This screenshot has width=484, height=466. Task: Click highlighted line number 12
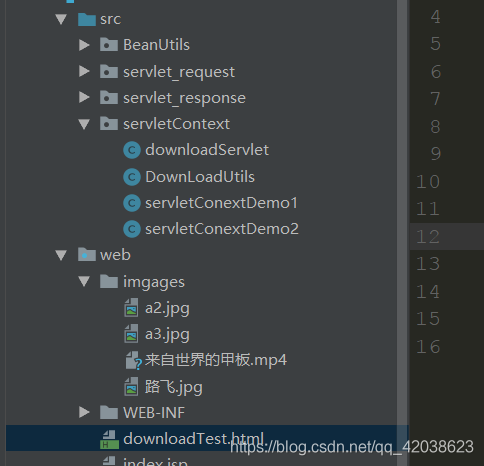[428, 237]
